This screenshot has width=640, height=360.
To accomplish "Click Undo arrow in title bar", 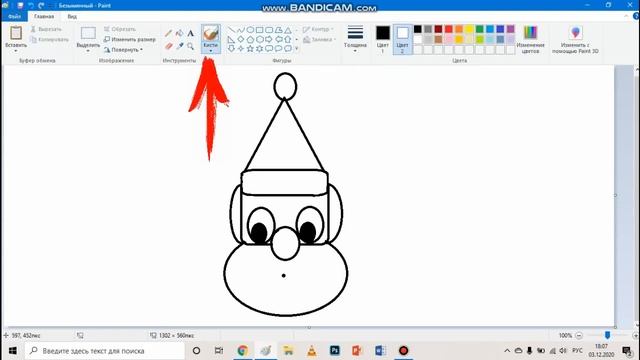I will 31,5.
